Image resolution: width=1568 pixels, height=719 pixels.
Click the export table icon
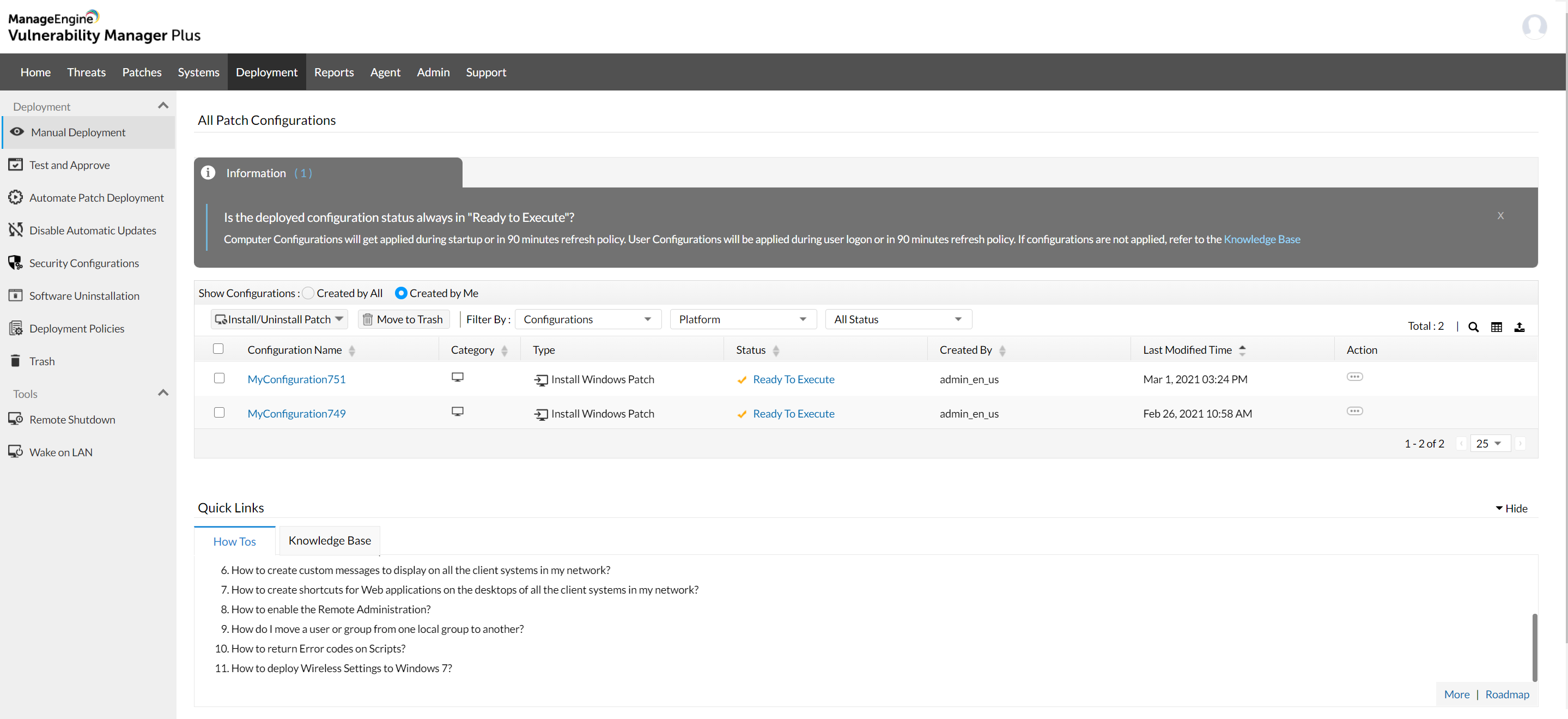1520,327
